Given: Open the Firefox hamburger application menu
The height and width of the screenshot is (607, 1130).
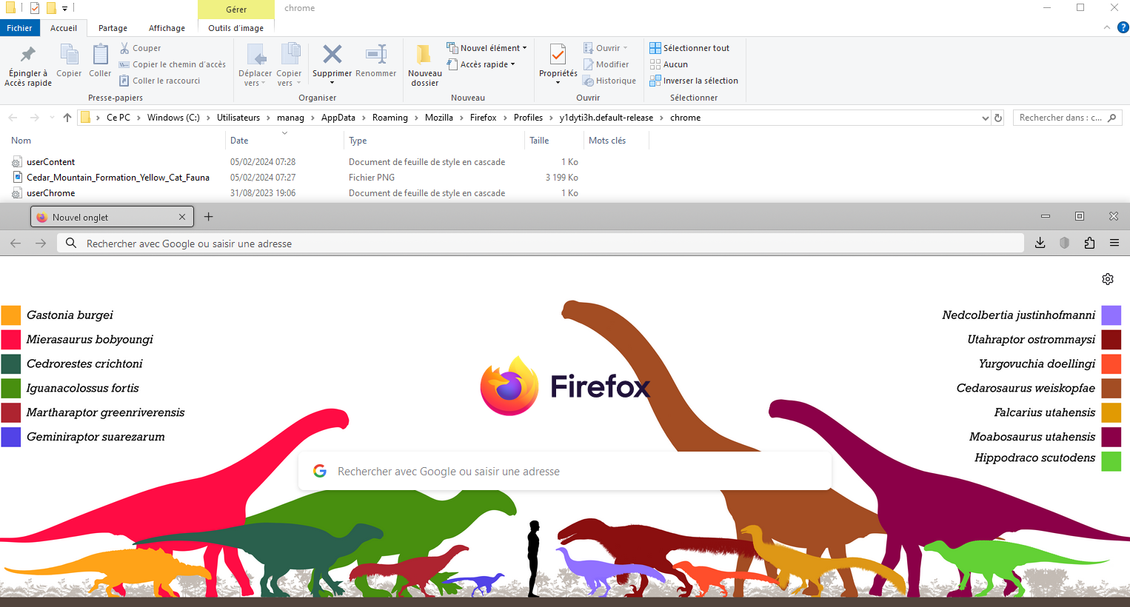Looking at the screenshot, I should tap(1114, 243).
